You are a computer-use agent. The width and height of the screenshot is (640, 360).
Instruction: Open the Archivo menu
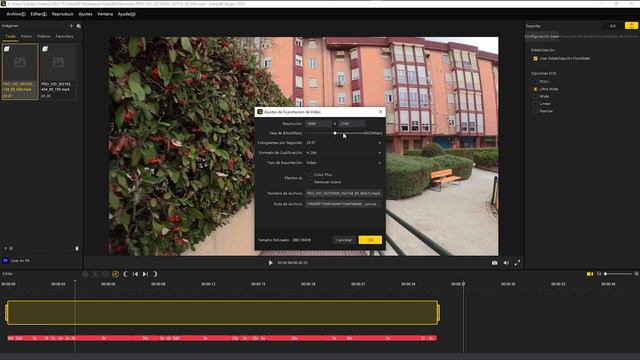(x=16, y=14)
